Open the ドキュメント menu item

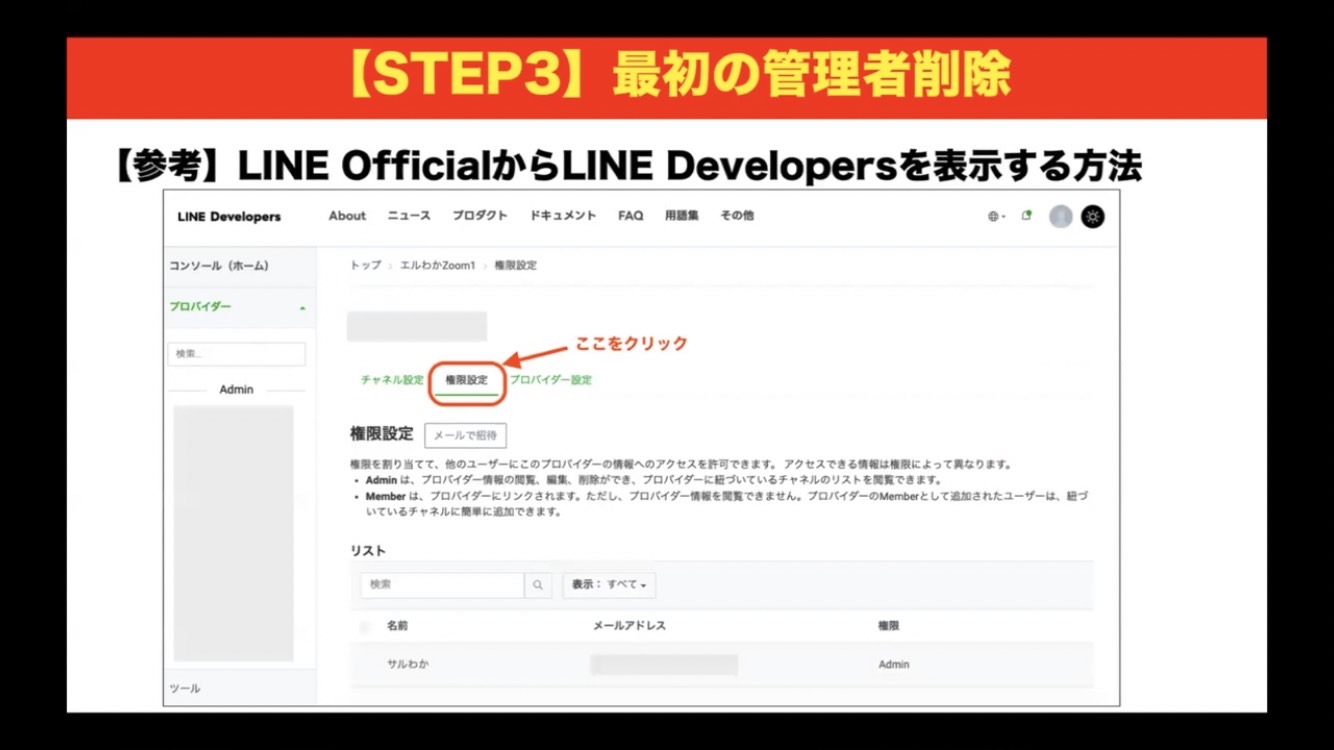[563, 216]
